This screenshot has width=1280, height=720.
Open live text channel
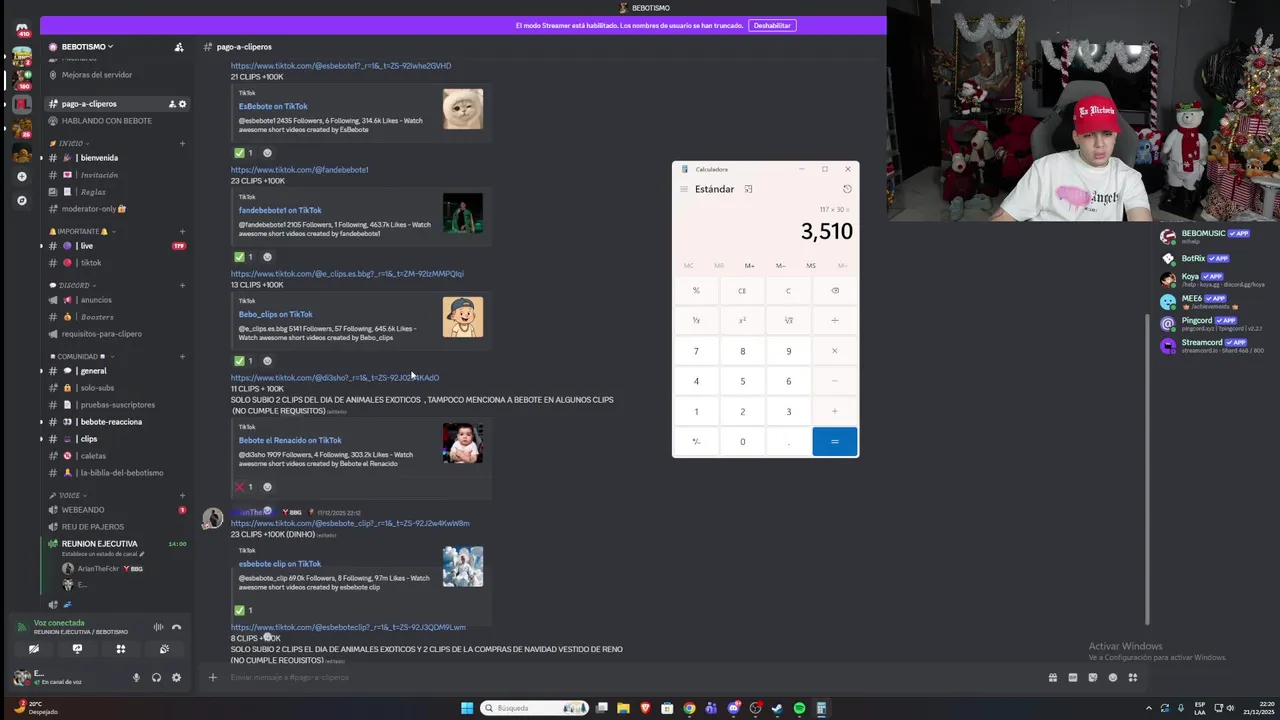[x=117, y=246]
